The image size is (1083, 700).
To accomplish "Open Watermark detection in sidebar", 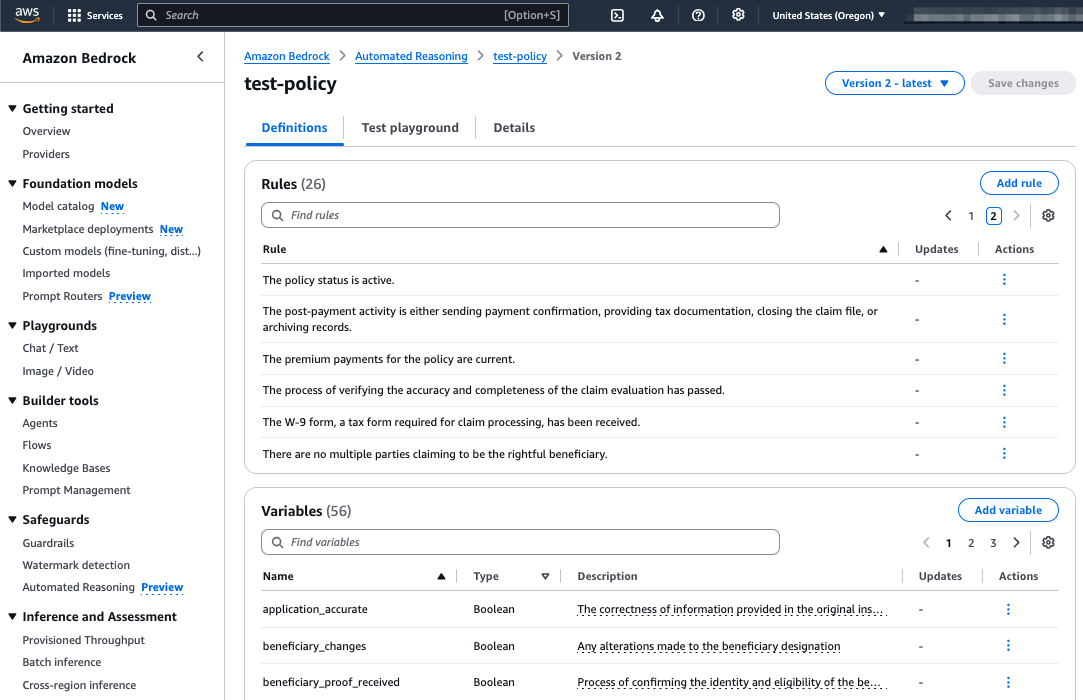I will (x=76, y=565).
